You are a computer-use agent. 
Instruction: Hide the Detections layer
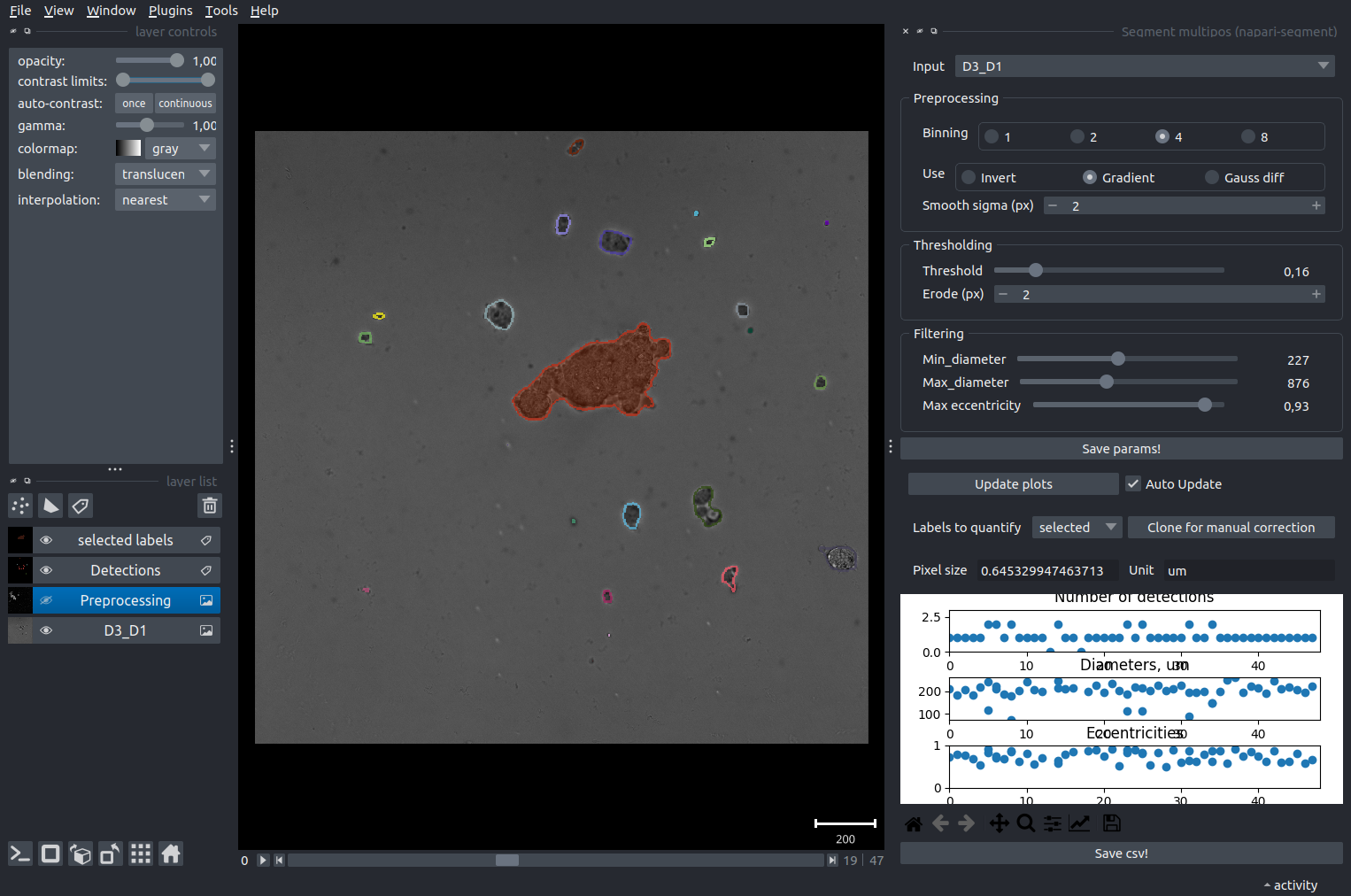[x=46, y=570]
